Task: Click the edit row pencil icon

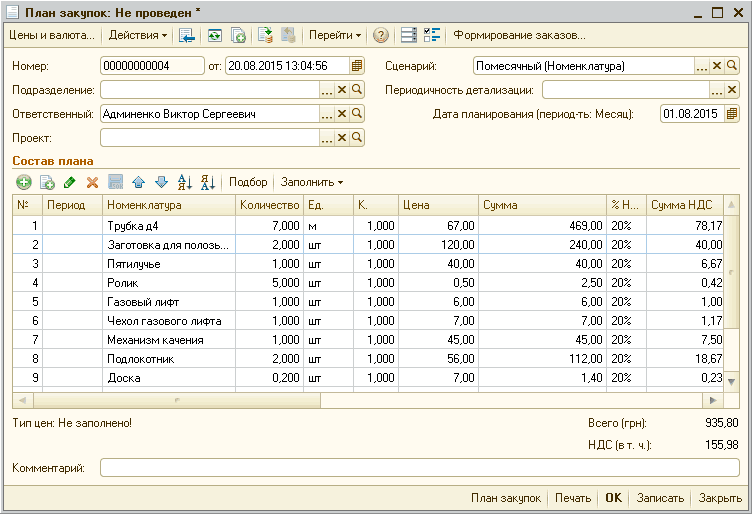Action: pyautogui.click(x=69, y=182)
